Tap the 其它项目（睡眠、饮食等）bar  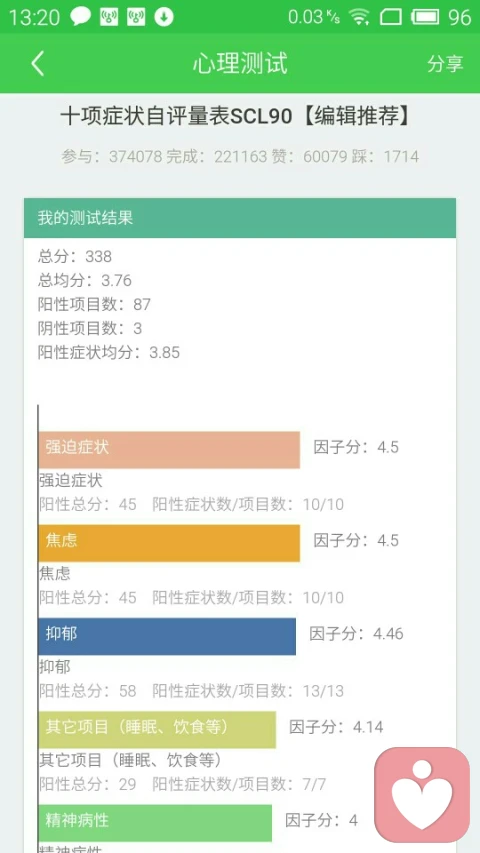157,730
